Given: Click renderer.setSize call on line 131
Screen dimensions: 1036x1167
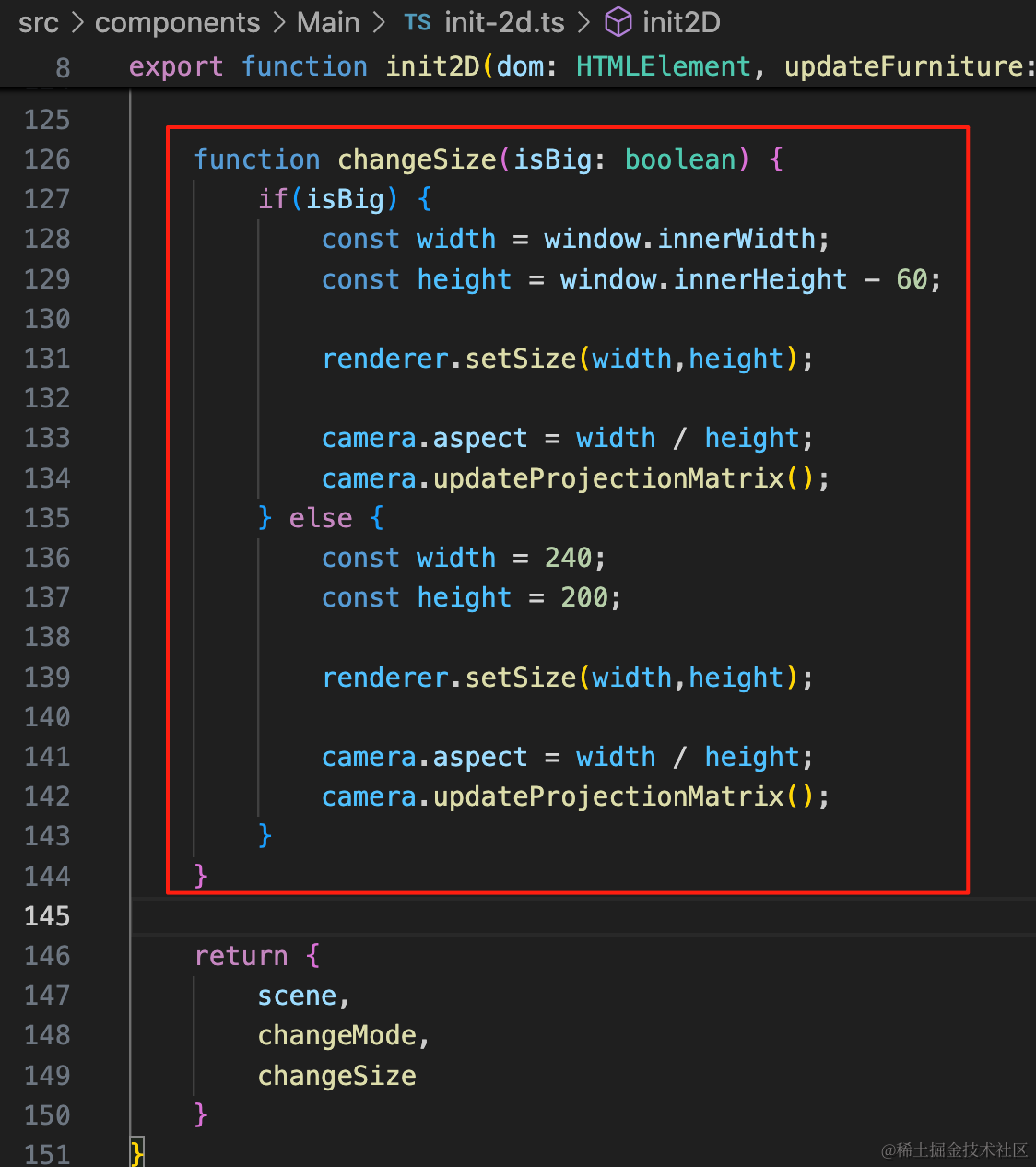Looking at the screenshot, I should 449,359.
